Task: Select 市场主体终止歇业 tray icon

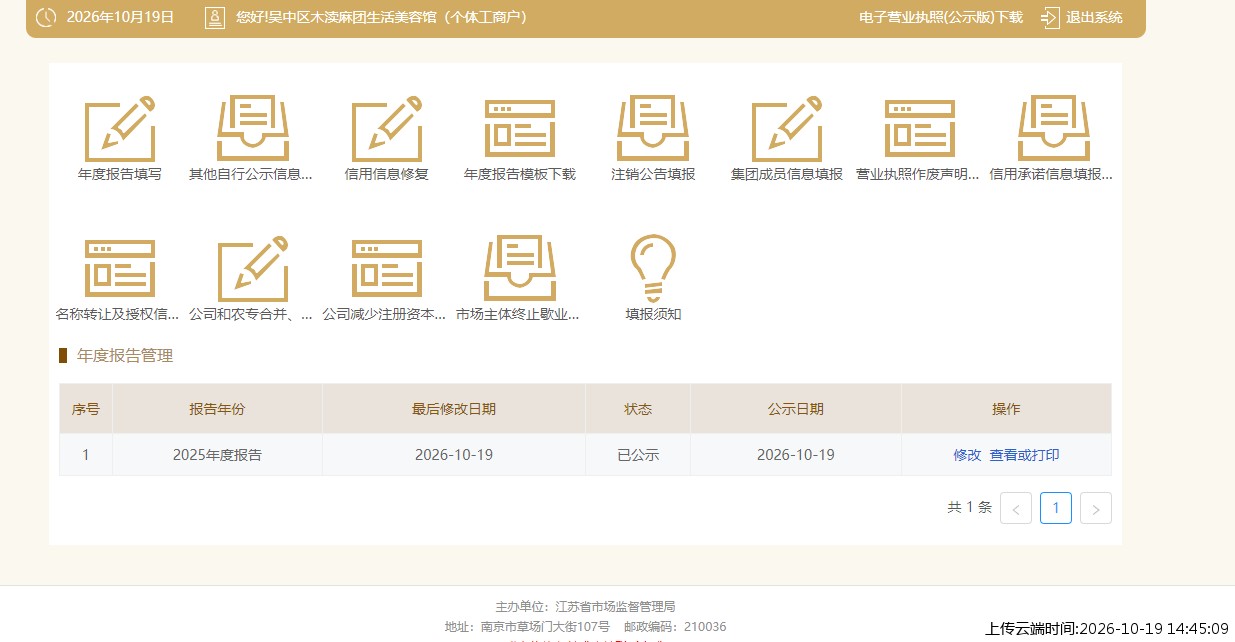Action: click(520, 268)
